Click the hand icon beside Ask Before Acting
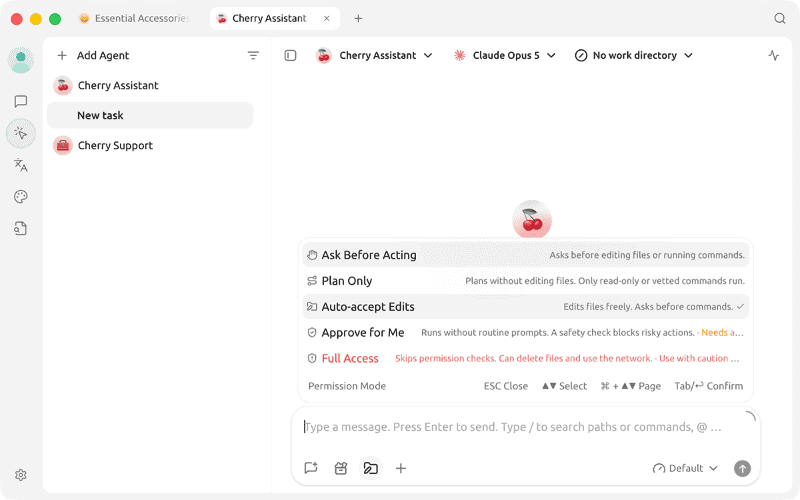 (312, 255)
